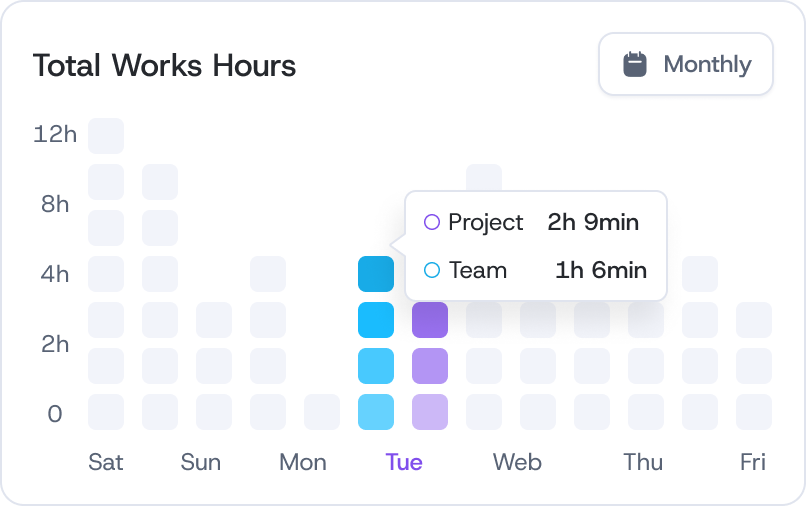Select the darkest blue cell on Tuesday

click(376, 274)
